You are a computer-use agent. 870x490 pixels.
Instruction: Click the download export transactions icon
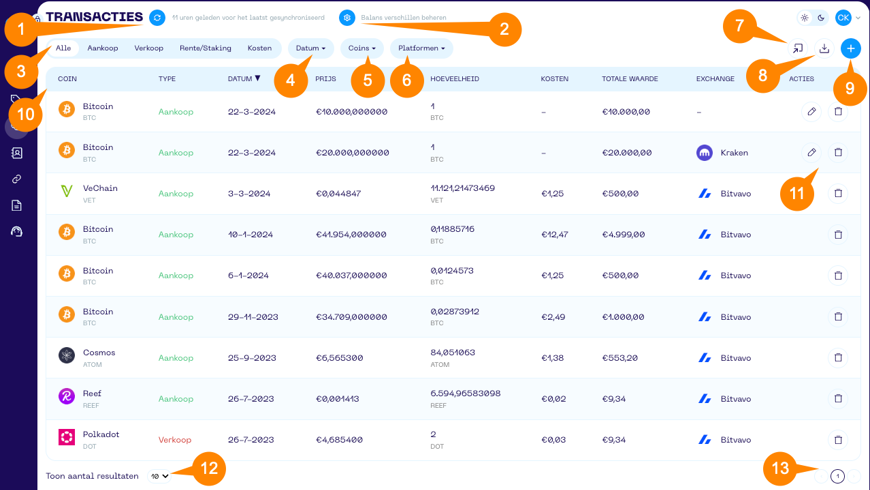coord(824,48)
